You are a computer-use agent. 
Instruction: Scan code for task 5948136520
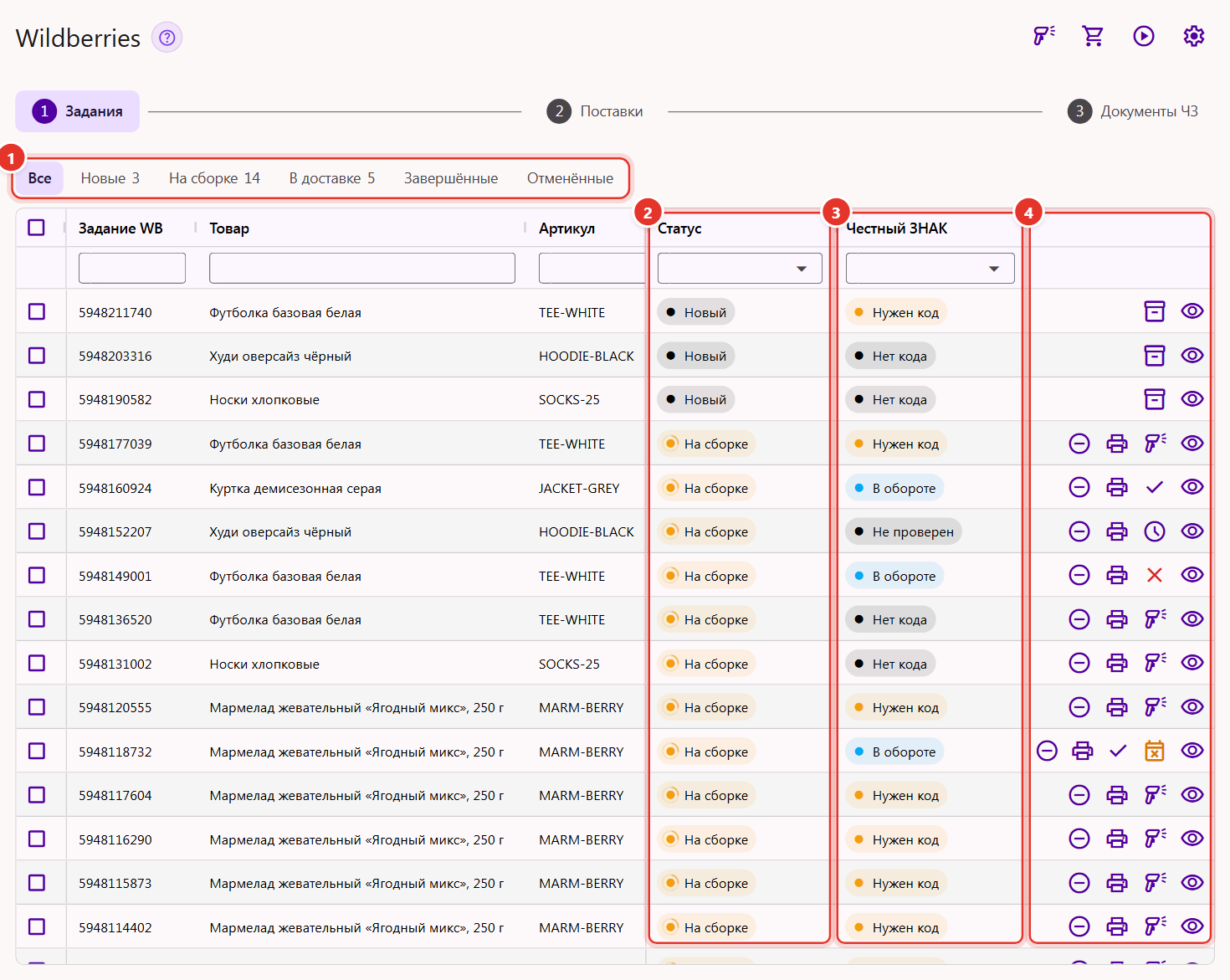[x=1155, y=619]
